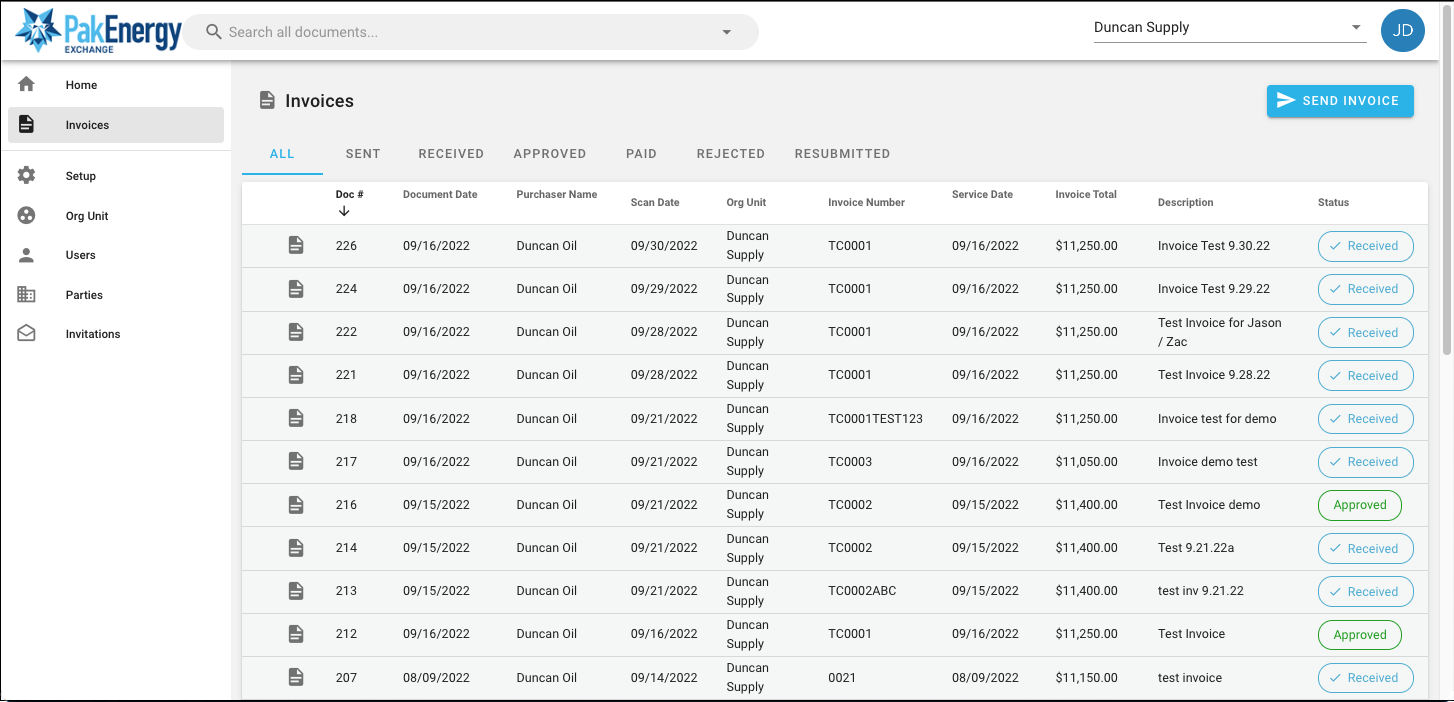Image resolution: width=1454 pixels, height=702 pixels.
Task: Click the SEND INVOICE button
Action: tap(1340, 101)
